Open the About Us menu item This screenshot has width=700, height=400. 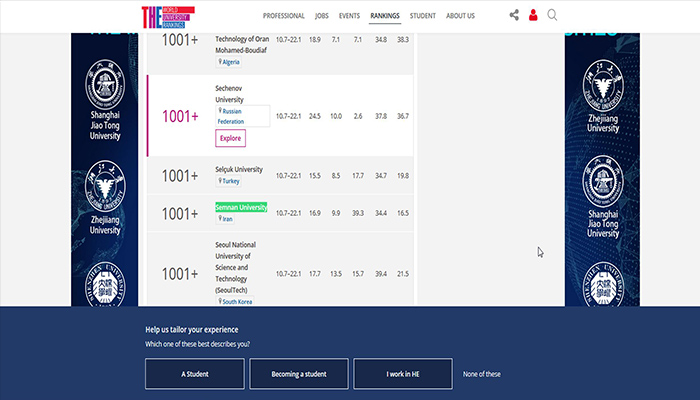[460, 16]
